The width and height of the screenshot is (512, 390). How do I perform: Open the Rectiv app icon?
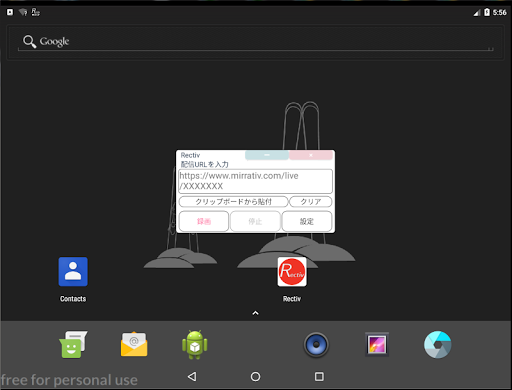(x=292, y=272)
